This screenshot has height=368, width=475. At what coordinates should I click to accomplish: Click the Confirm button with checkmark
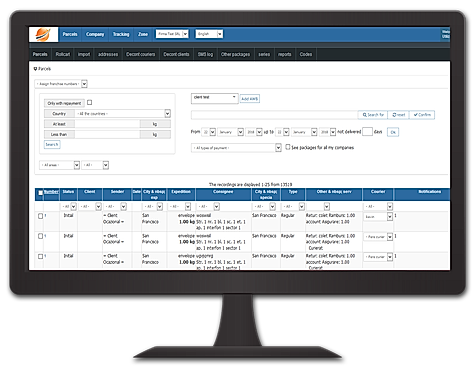(422, 115)
